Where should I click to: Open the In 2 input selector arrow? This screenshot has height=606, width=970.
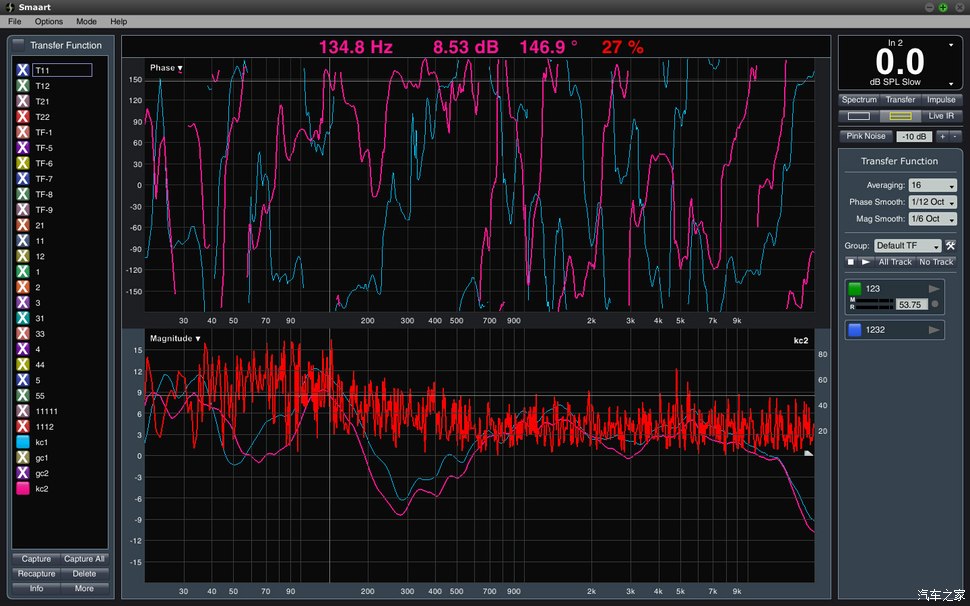[x=951, y=45]
